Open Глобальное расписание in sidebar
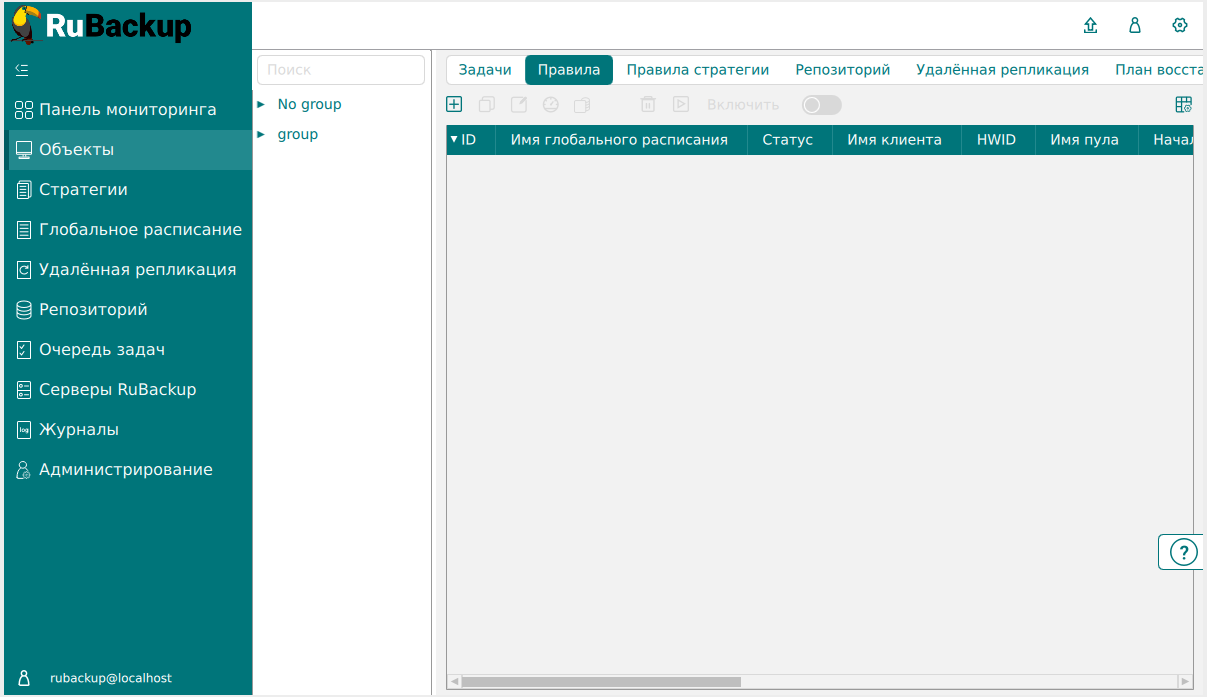 pyautogui.click(x=140, y=230)
